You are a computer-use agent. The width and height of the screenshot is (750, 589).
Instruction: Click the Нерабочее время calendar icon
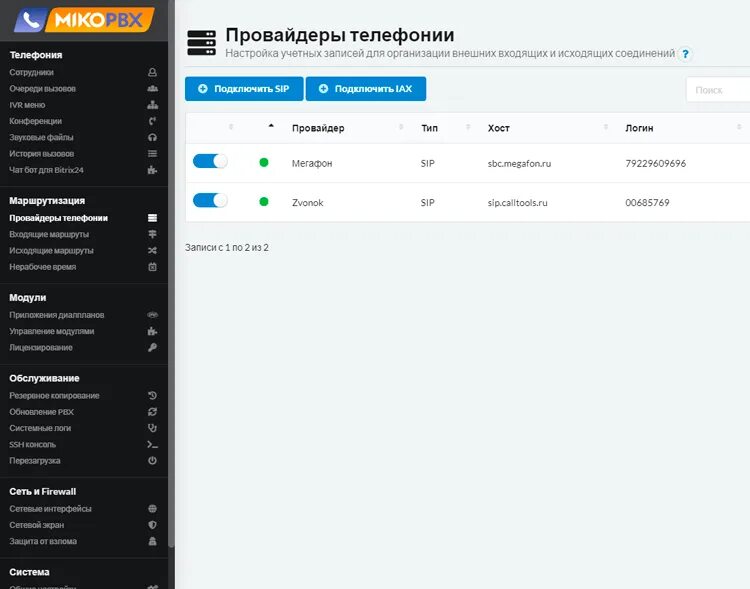pos(152,267)
